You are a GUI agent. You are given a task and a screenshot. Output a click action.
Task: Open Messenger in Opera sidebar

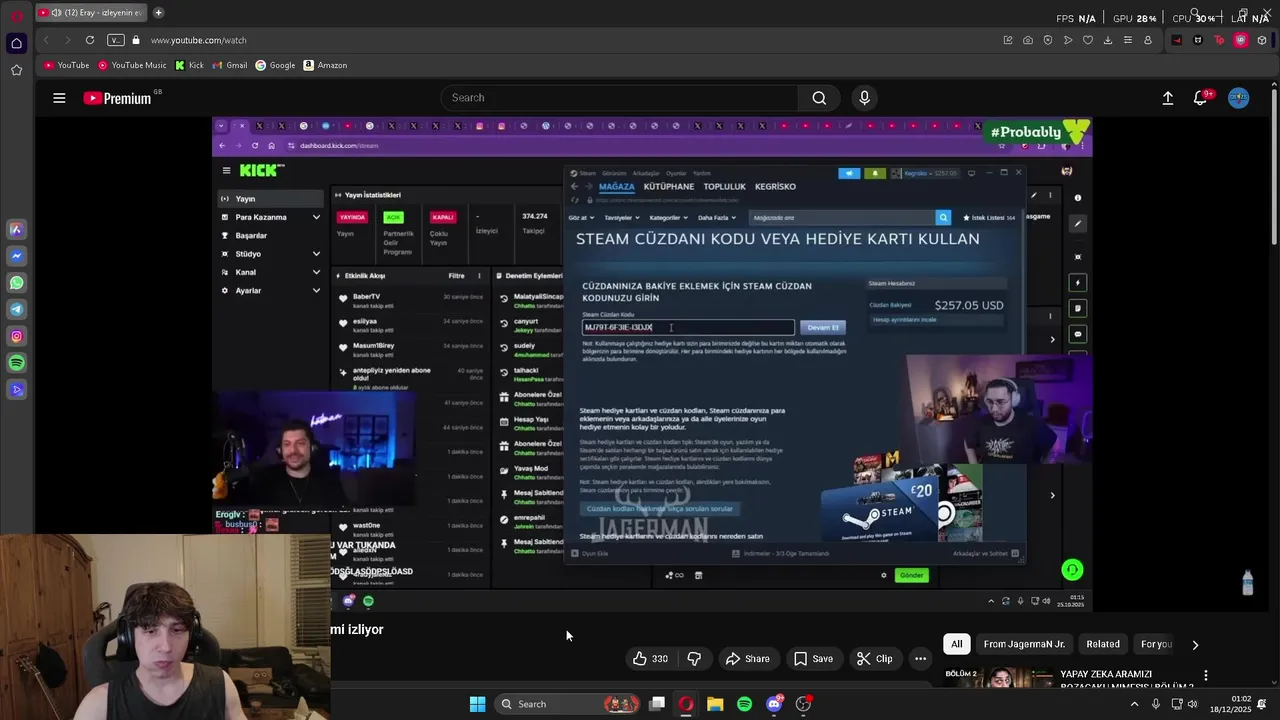click(x=16, y=256)
